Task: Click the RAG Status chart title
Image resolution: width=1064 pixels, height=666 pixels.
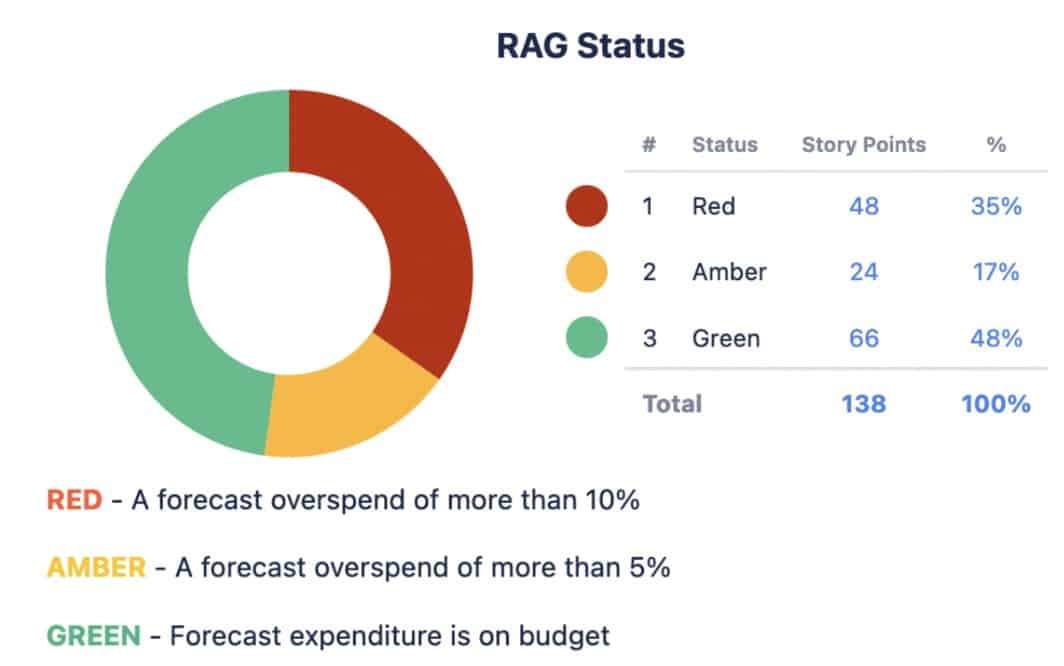Action: tap(591, 46)
